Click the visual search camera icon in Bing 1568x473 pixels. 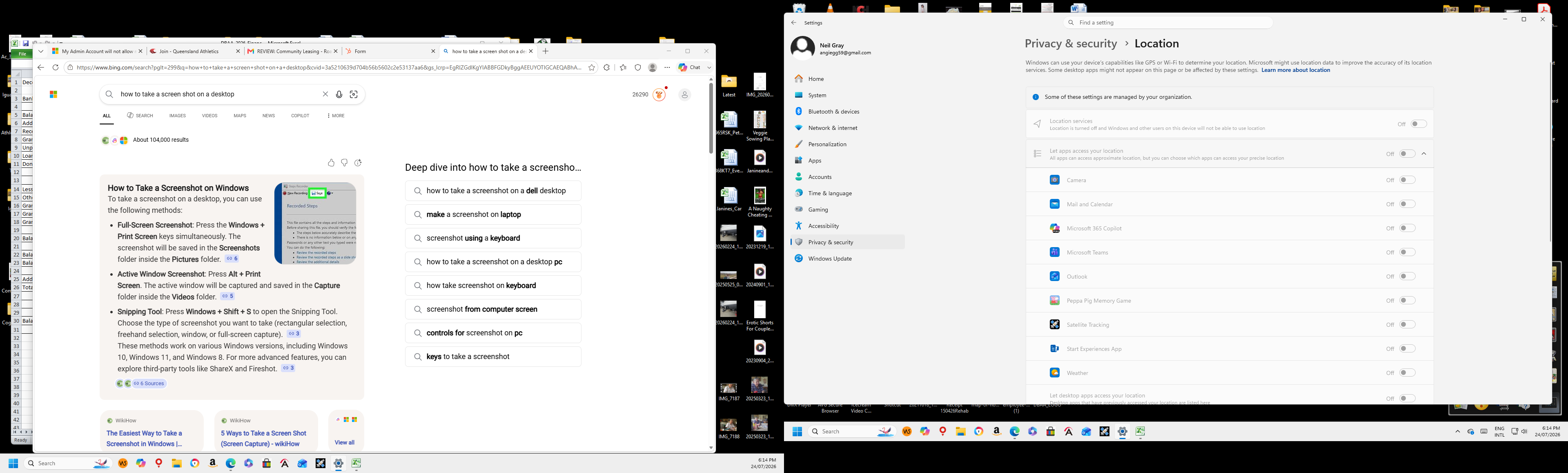tap(354, 94)
